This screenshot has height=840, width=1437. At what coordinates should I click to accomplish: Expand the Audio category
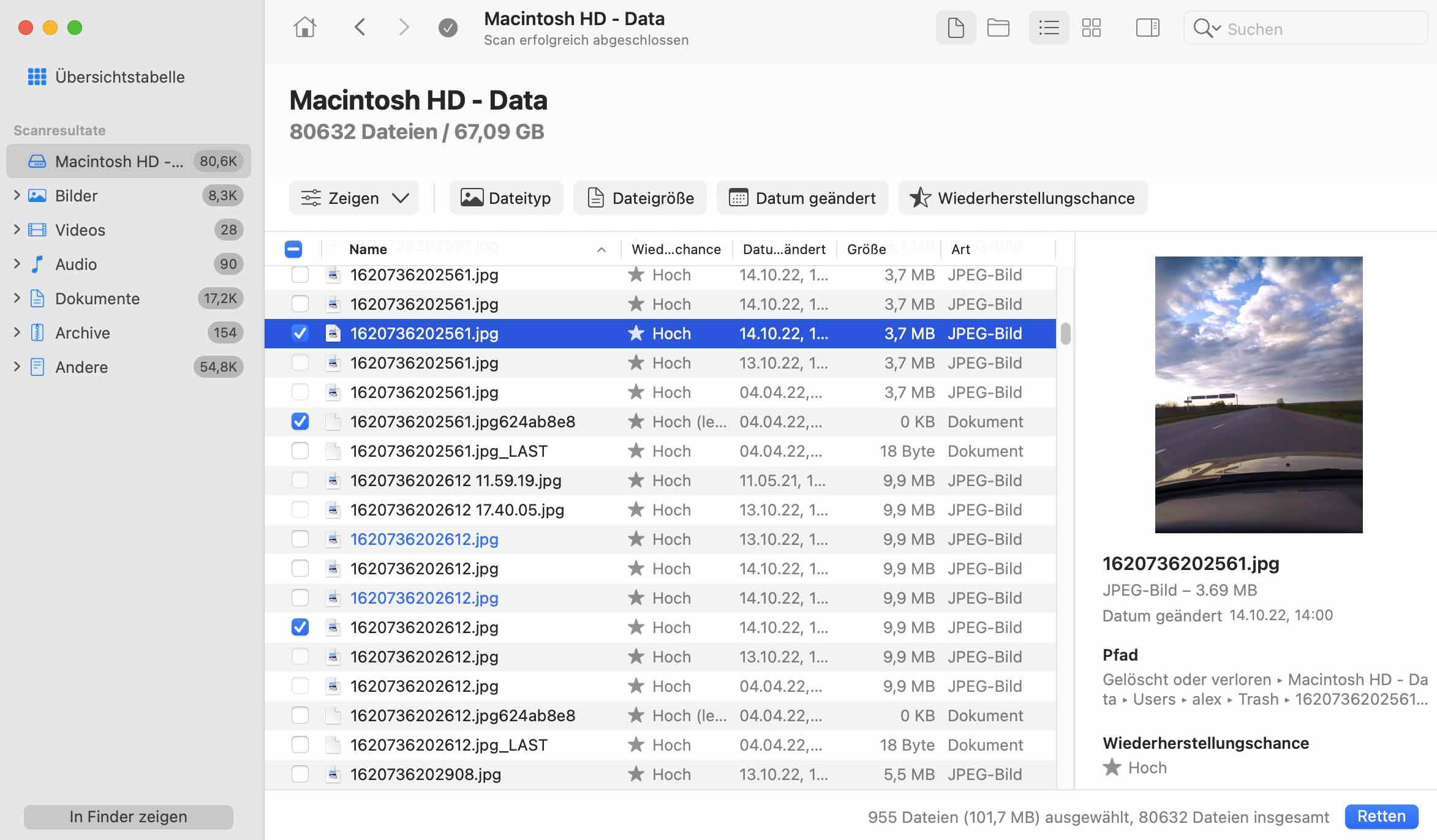click(17, 264)
